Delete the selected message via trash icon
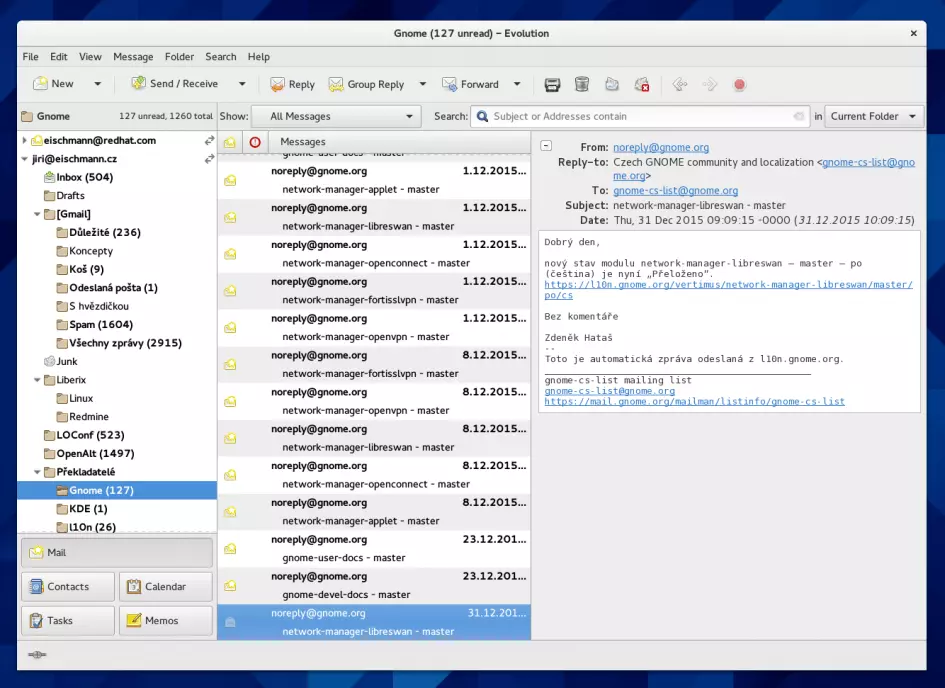The image size is (945, 688). click(x=581, y=84)
